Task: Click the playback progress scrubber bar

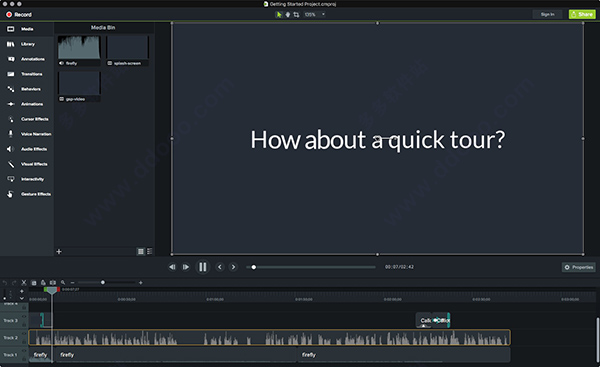Action: coord(311,267)
